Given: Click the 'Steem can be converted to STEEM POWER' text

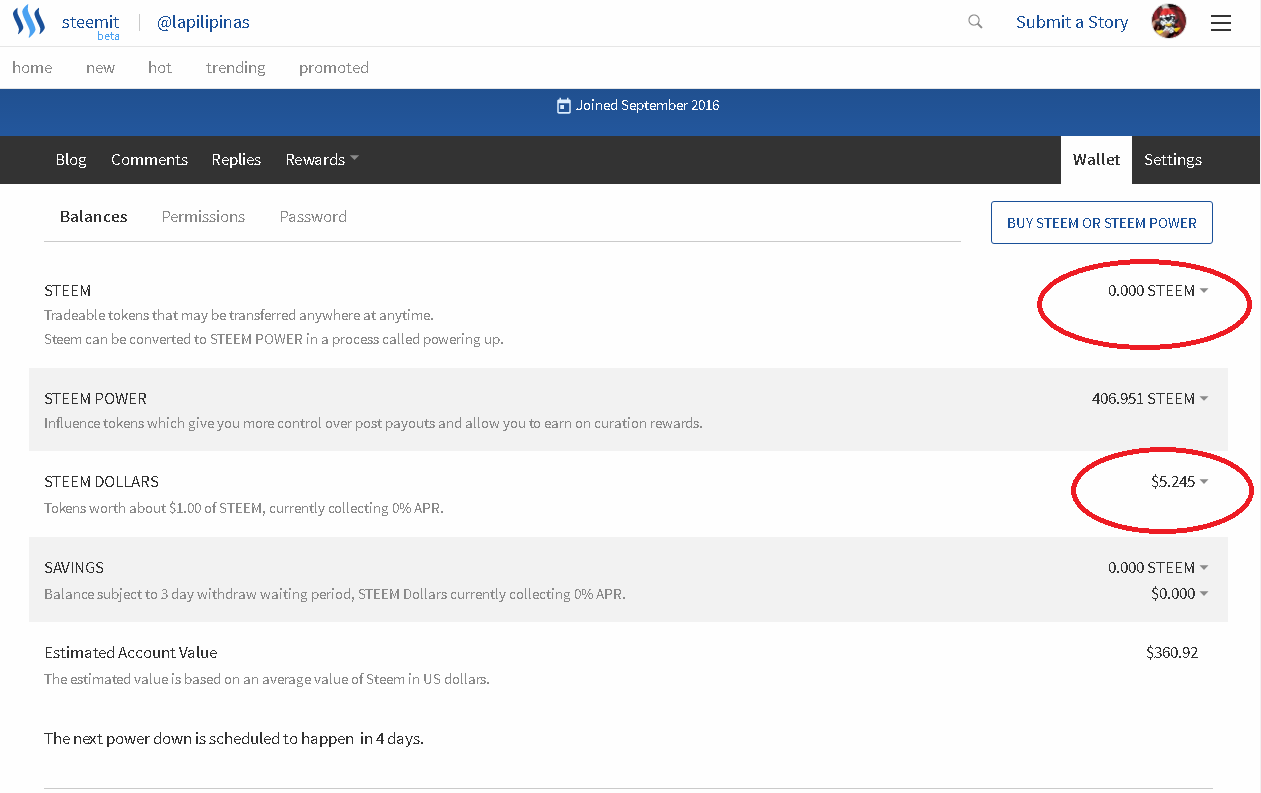Looking at the screenshot, I should [274, 340].
